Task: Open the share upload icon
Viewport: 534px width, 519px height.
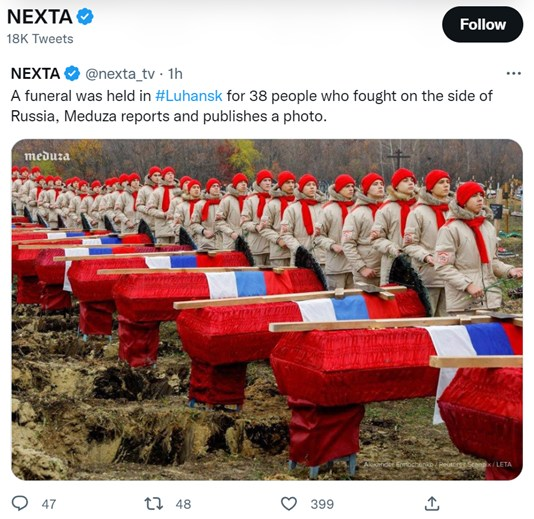Action: tap(432, 503)
